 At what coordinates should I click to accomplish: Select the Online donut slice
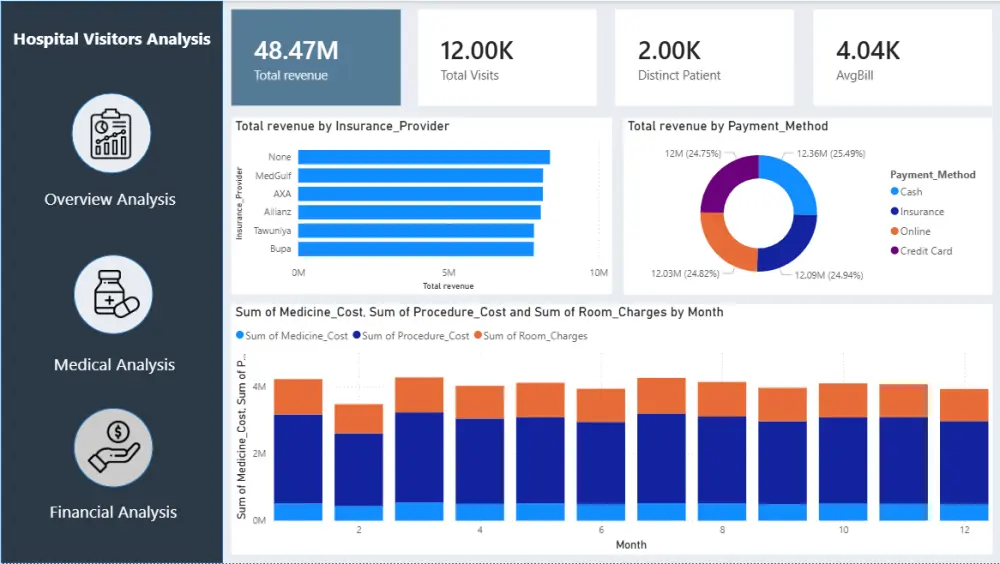click(723, 246)
